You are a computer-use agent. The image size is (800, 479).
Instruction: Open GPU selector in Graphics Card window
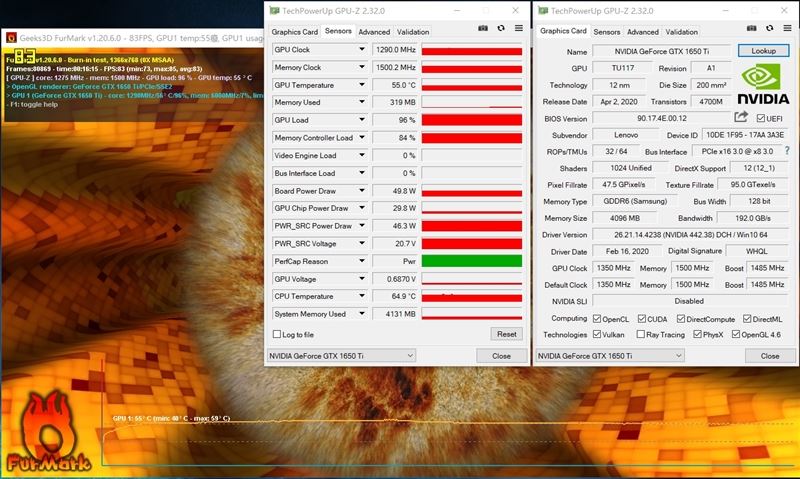click(x=610, y=356)
